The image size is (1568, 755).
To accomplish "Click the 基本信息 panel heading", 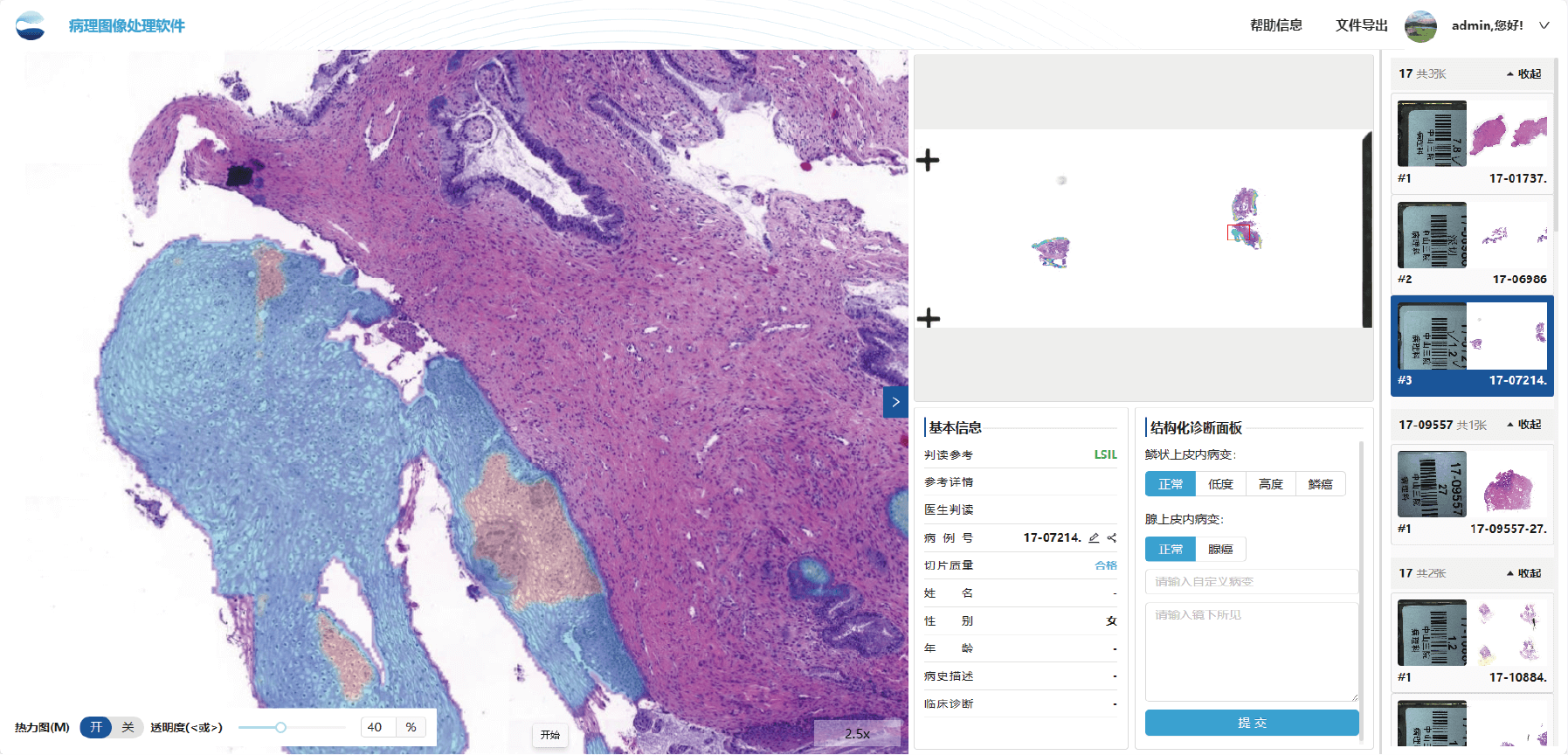I will (x=955, y=427).
